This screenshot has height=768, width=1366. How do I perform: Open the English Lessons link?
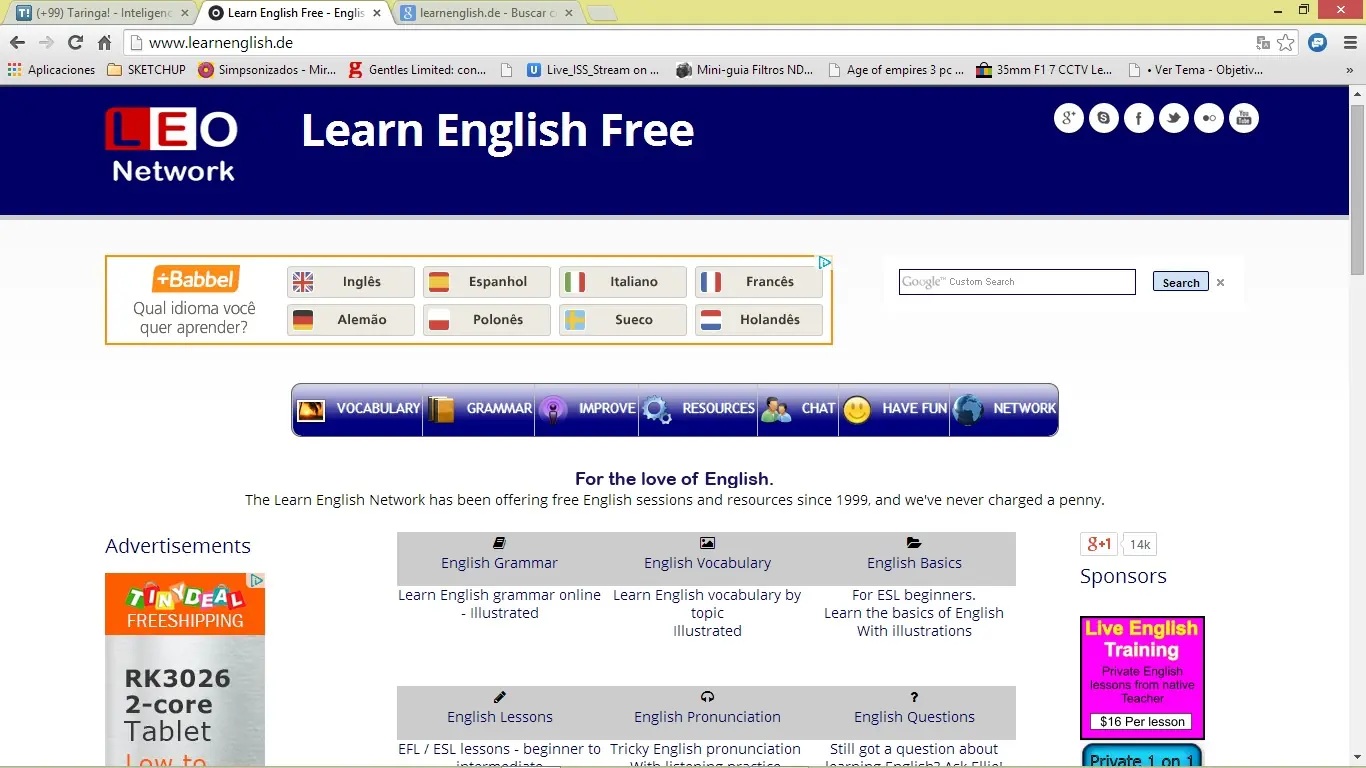tap(500, 717)
